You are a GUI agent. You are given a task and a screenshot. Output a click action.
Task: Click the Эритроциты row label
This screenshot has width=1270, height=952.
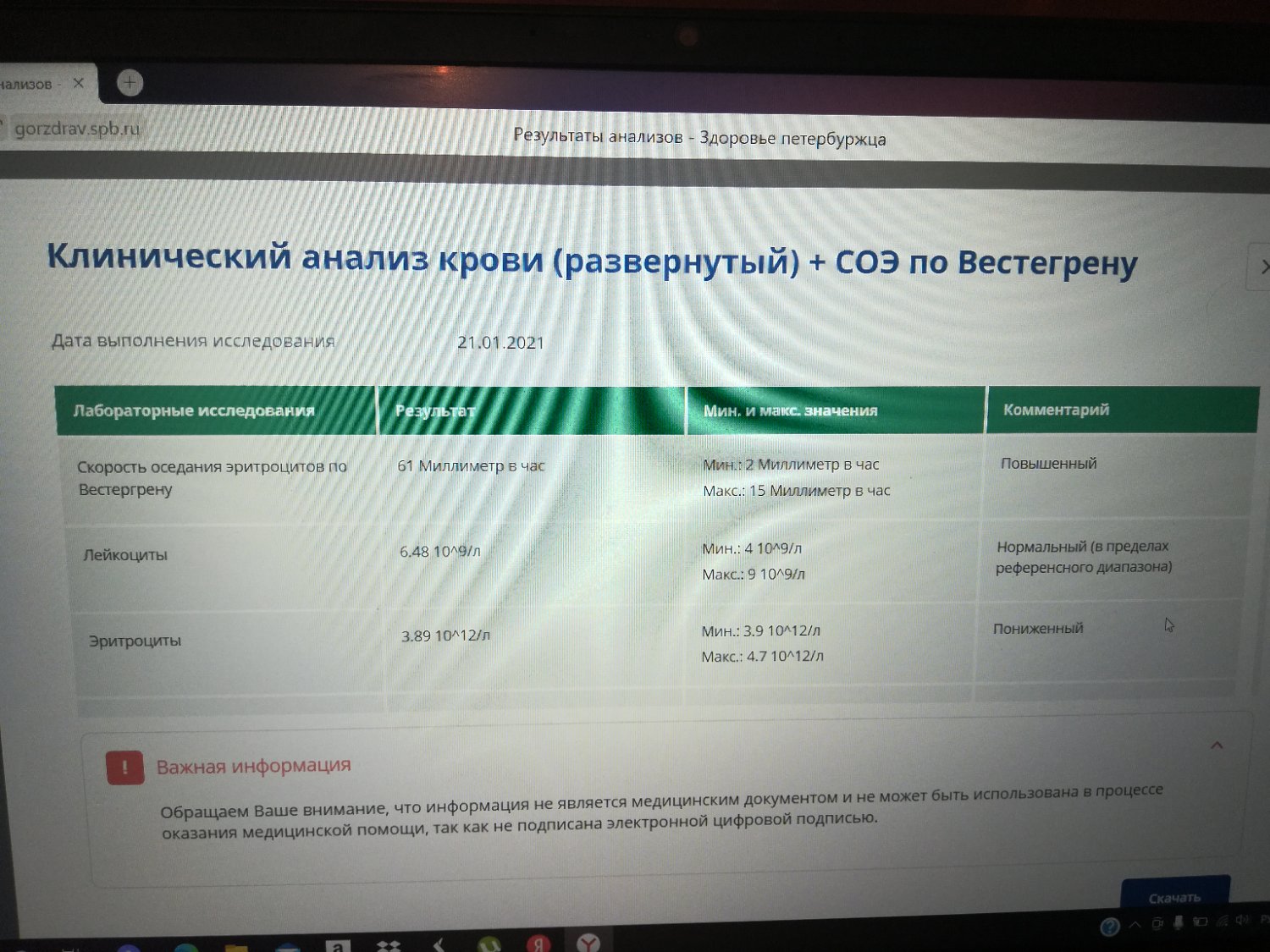point(135,641)
